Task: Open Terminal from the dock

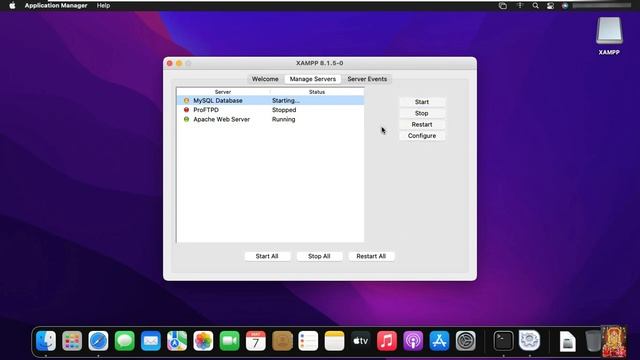Action: (x=503, y=340)
